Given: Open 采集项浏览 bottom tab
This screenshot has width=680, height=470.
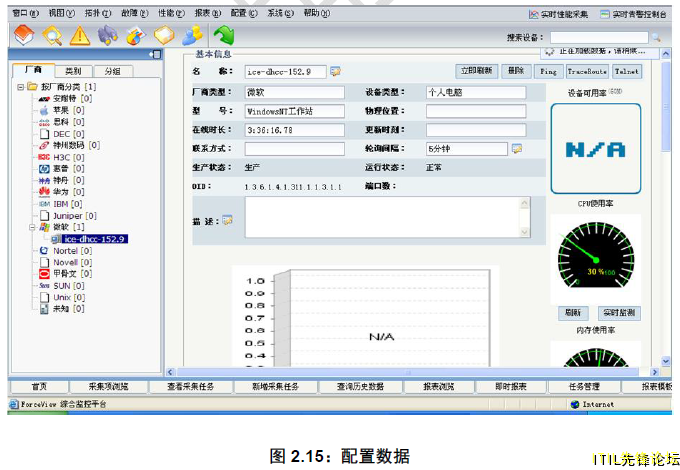Looking at the screenshot, I should coord(108,386).
